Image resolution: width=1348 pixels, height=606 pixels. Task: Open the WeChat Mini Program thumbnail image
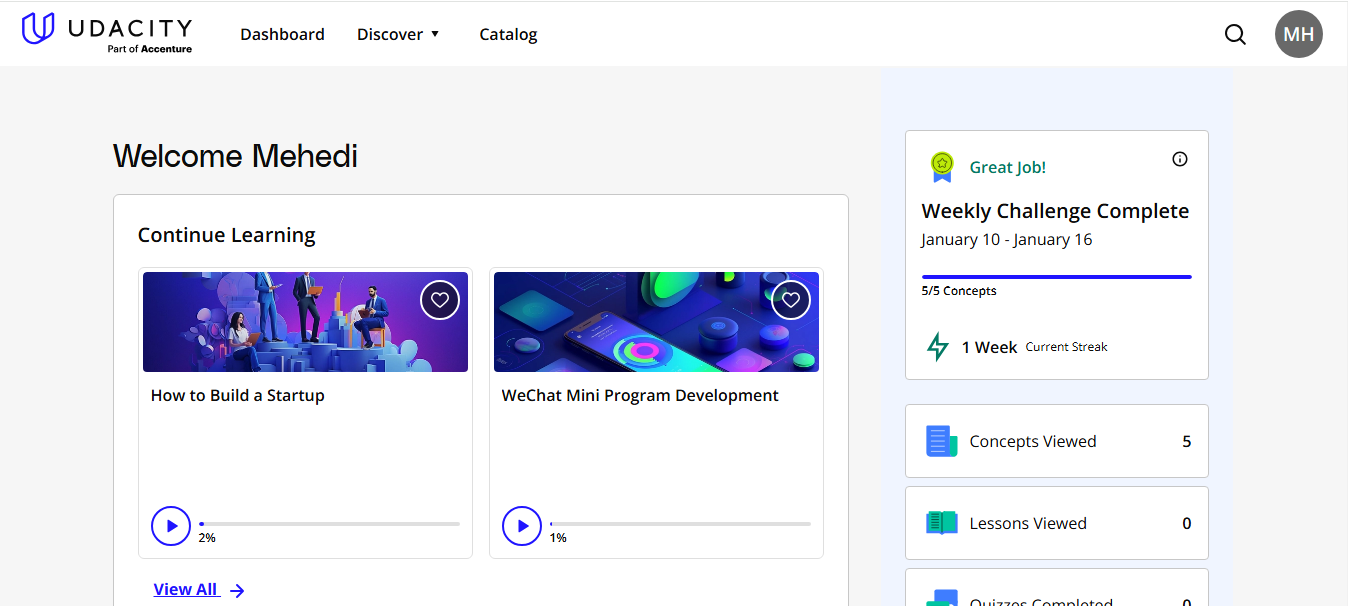coord(656,322)
